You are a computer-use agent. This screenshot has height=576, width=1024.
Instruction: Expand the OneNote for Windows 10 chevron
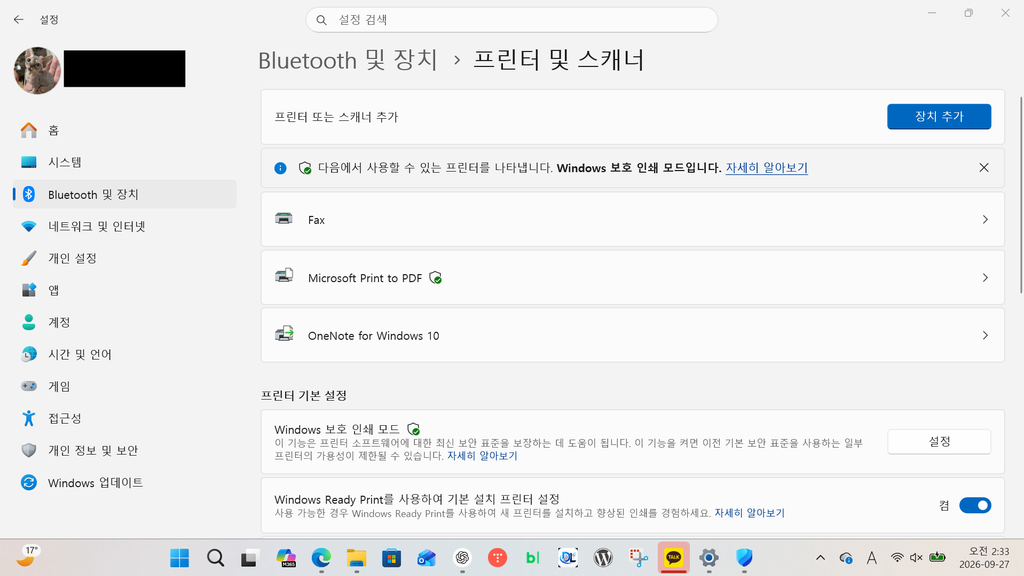click(x=985, y=335)
